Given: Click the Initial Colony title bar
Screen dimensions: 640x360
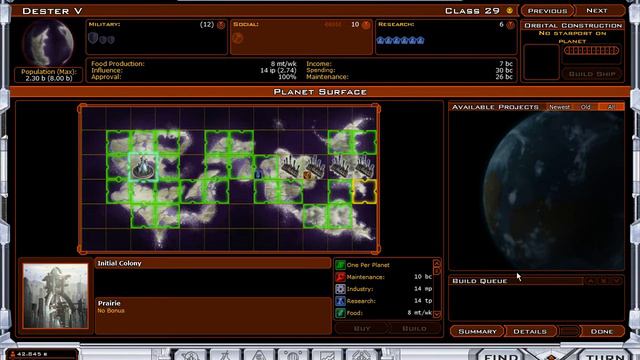Looking at the screenshot, I should point(213,263).
